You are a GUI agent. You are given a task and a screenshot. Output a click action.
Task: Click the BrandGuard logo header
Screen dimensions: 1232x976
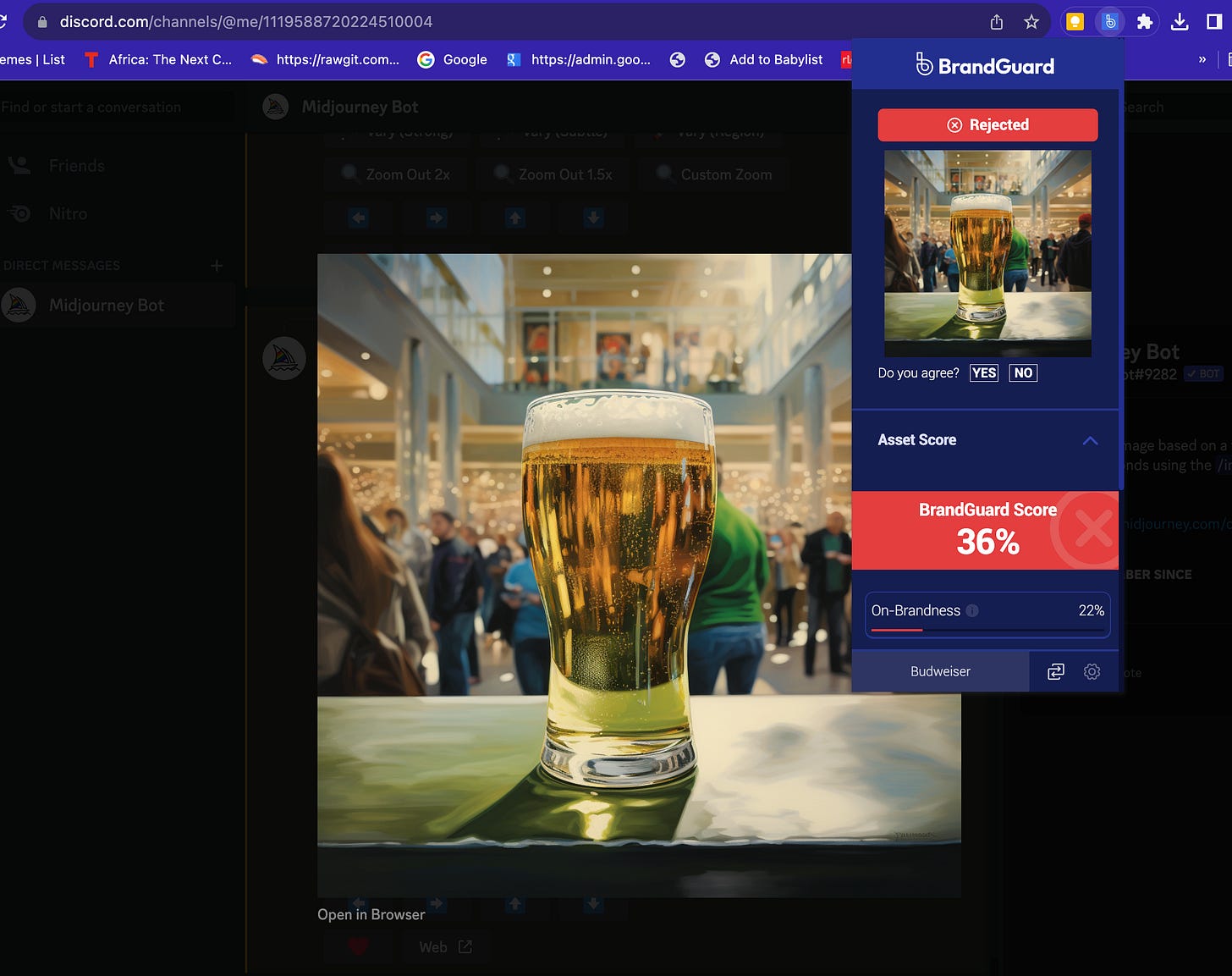pos(985,65)
